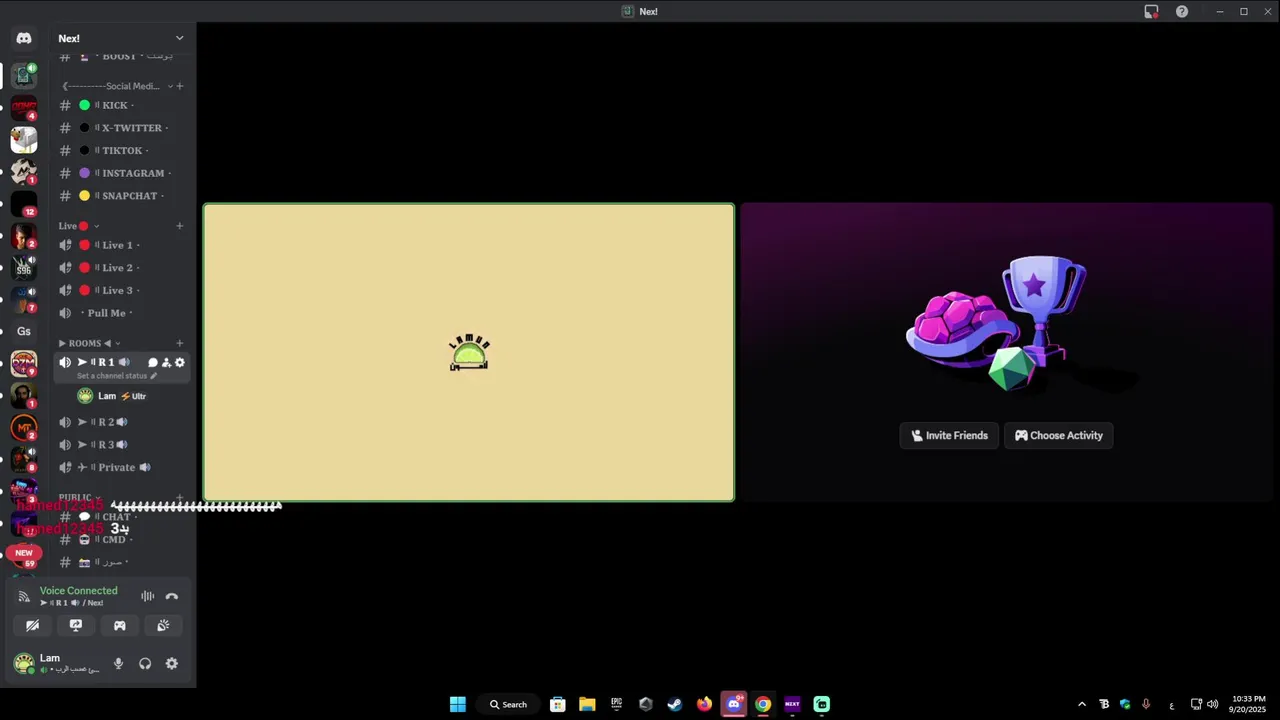
Task: Open the S96 server icon
Action: (x=24, y=267)
